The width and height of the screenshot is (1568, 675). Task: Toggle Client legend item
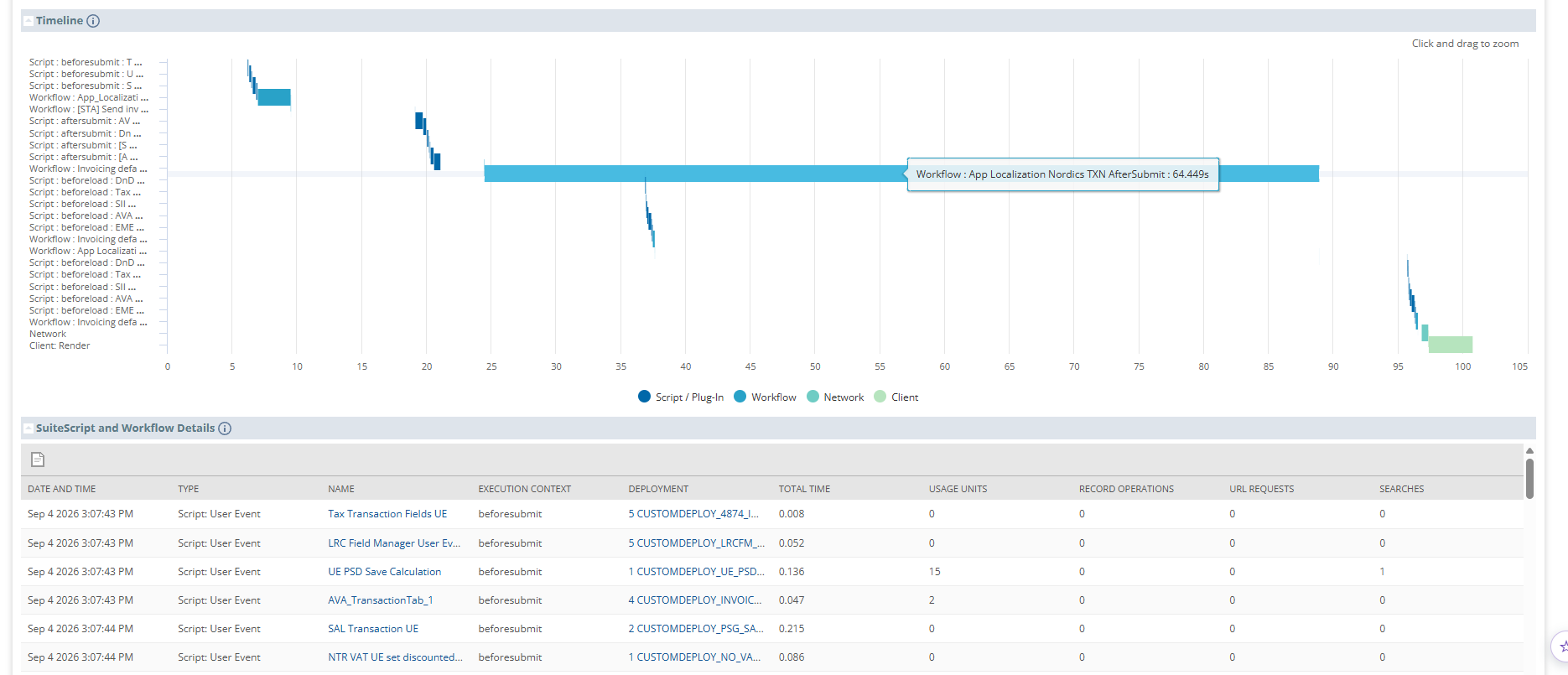(896, 397)
